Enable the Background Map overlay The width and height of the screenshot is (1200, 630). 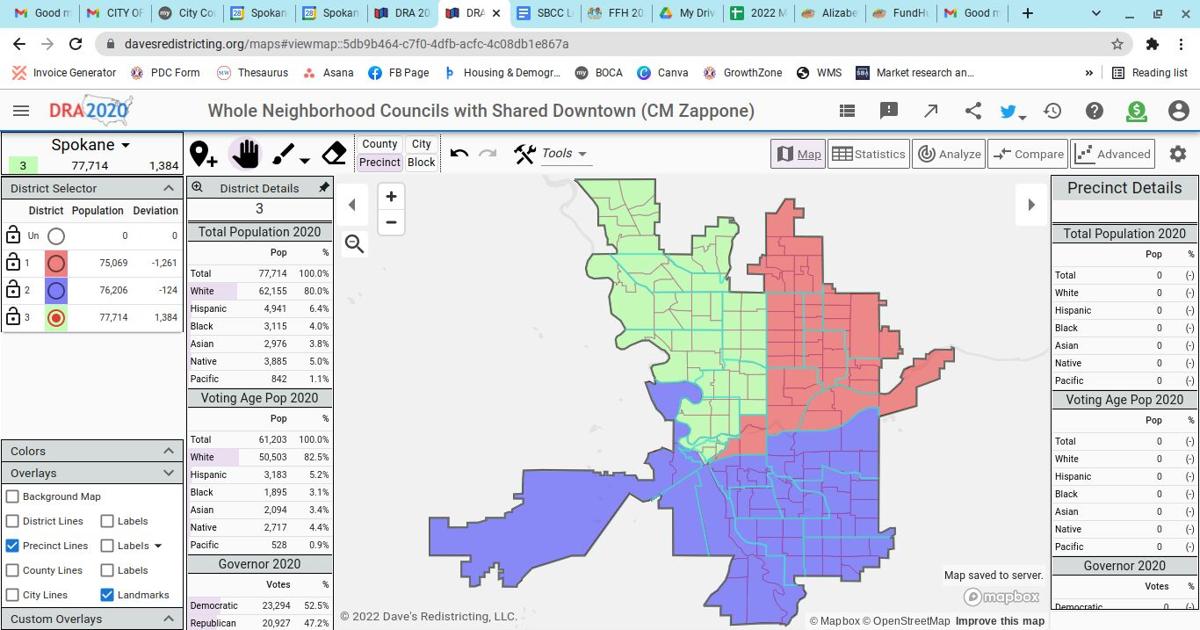[x=12, y=496]
